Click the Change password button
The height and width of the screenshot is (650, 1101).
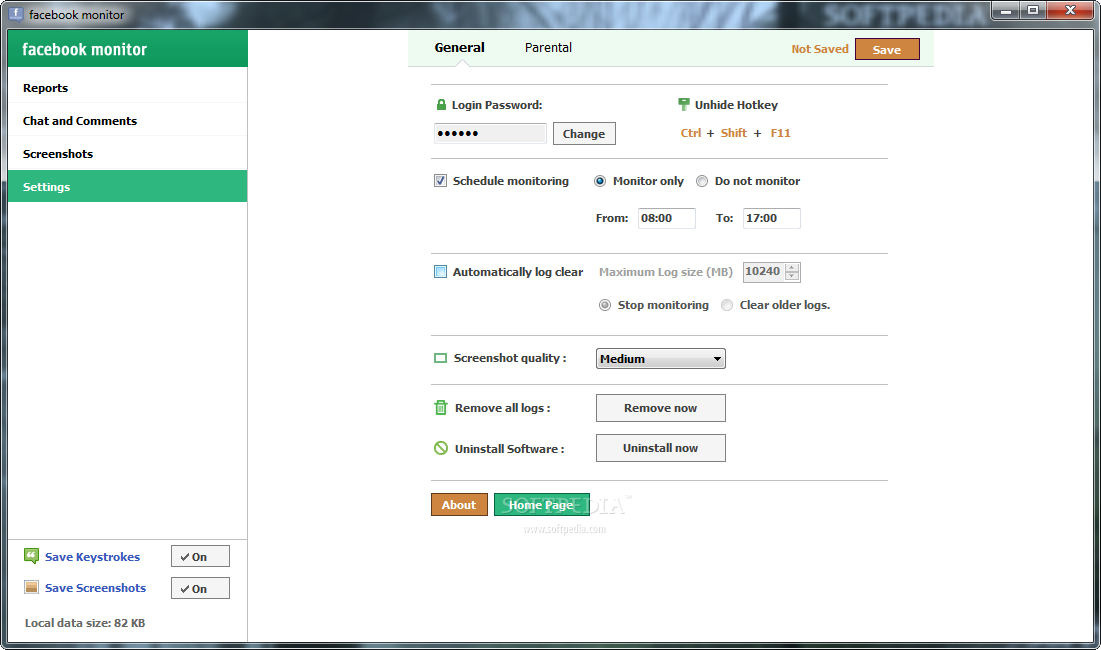tap(584, 133)
